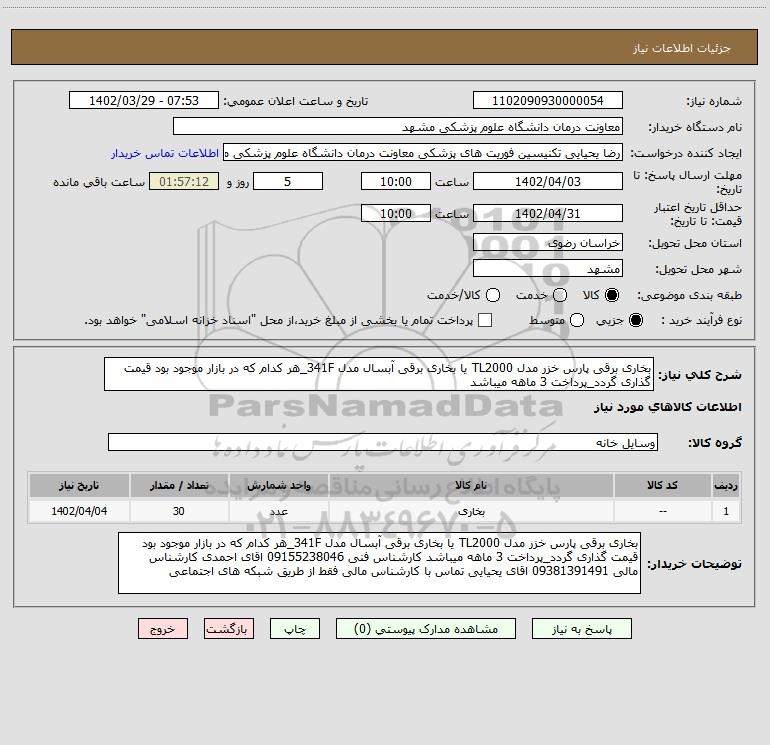Click the خراسان رضوی province field
770x745 pixels.
tap(548, 243)
